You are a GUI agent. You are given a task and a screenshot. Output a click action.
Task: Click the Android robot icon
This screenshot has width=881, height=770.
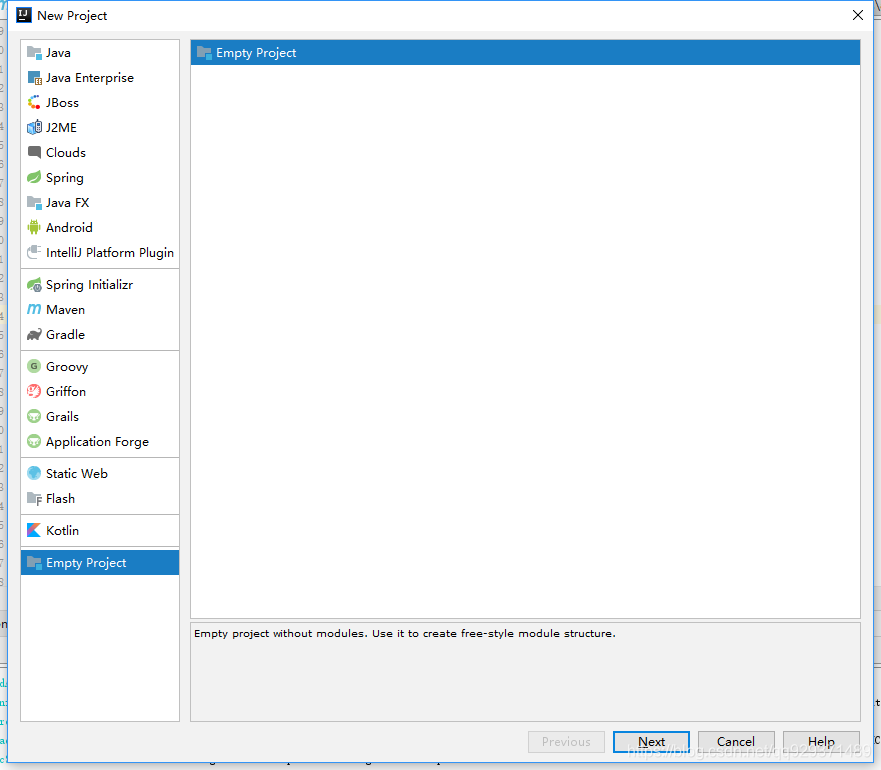coord(34,227)
